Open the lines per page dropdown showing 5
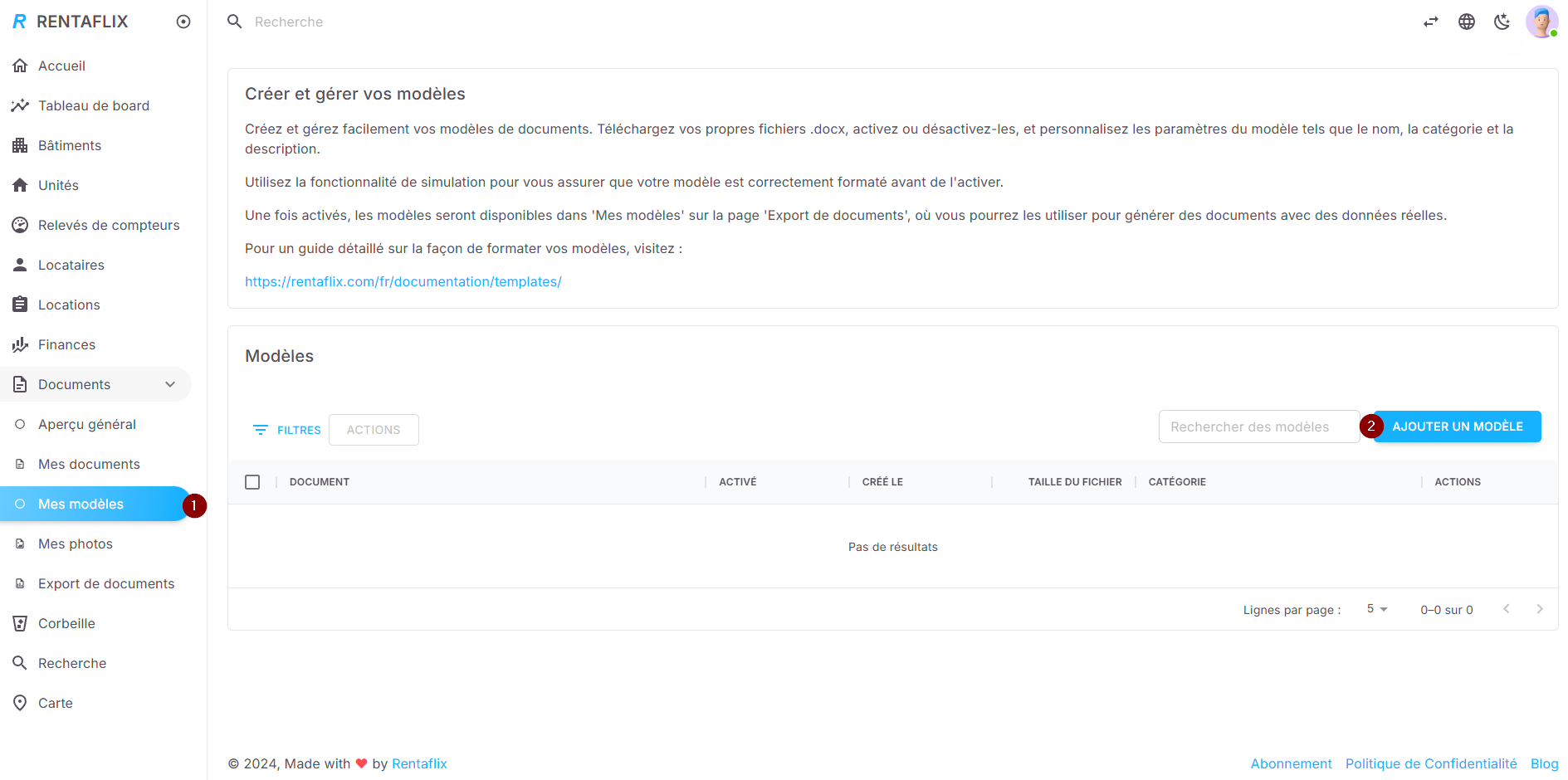 pyautogui.click(x=1375, y=609)
